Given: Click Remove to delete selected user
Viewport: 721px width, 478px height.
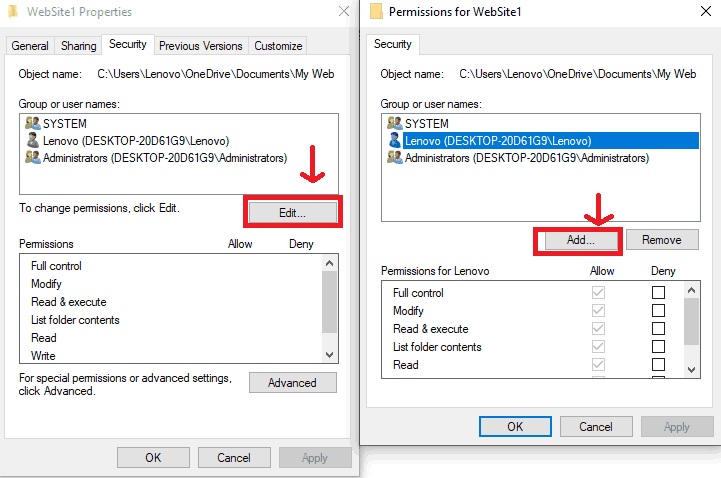Looking at the screenshot, I should 661,240.
